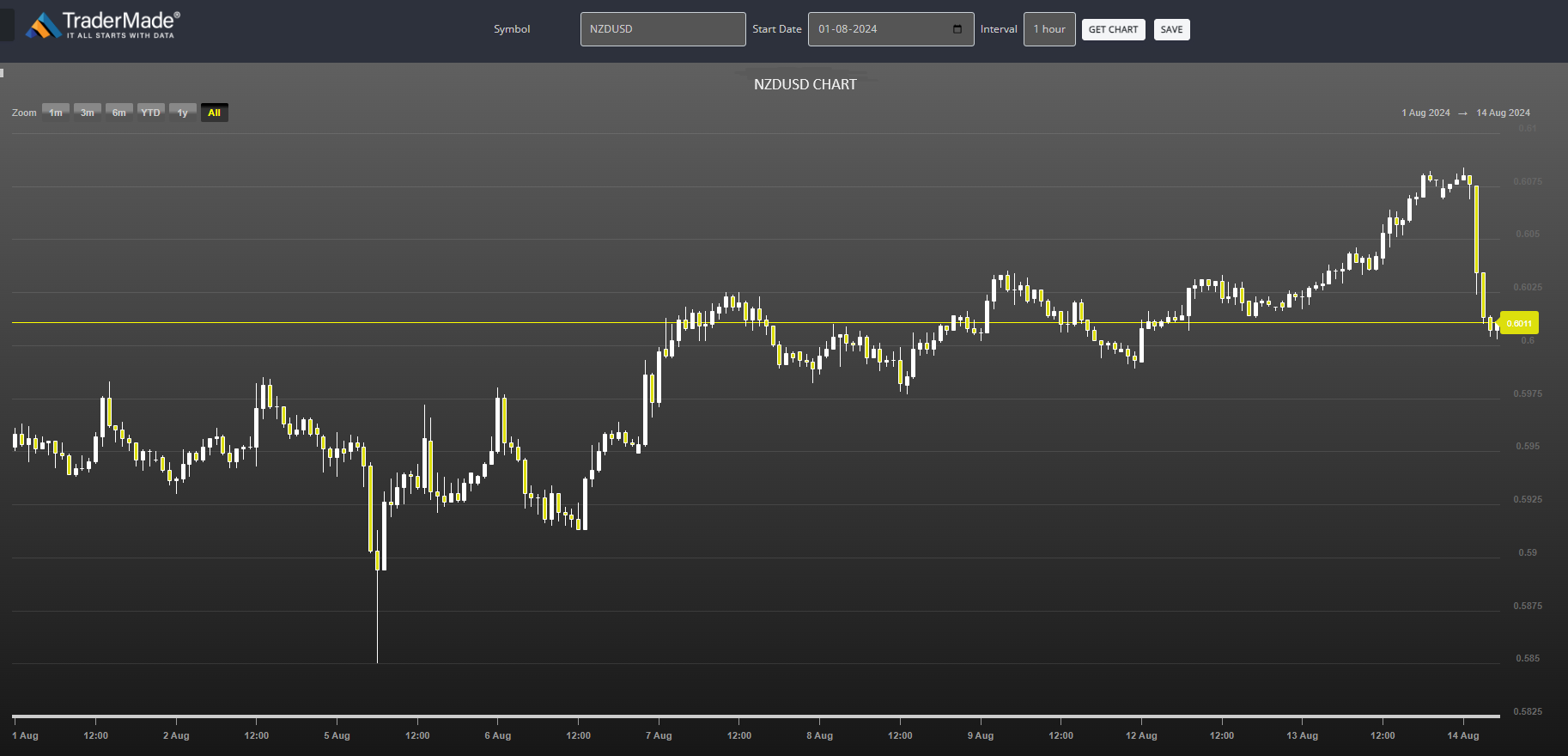Select the YTD zoom option
This screenshot has width=1568, height=756.
click(x=151, y=113)
